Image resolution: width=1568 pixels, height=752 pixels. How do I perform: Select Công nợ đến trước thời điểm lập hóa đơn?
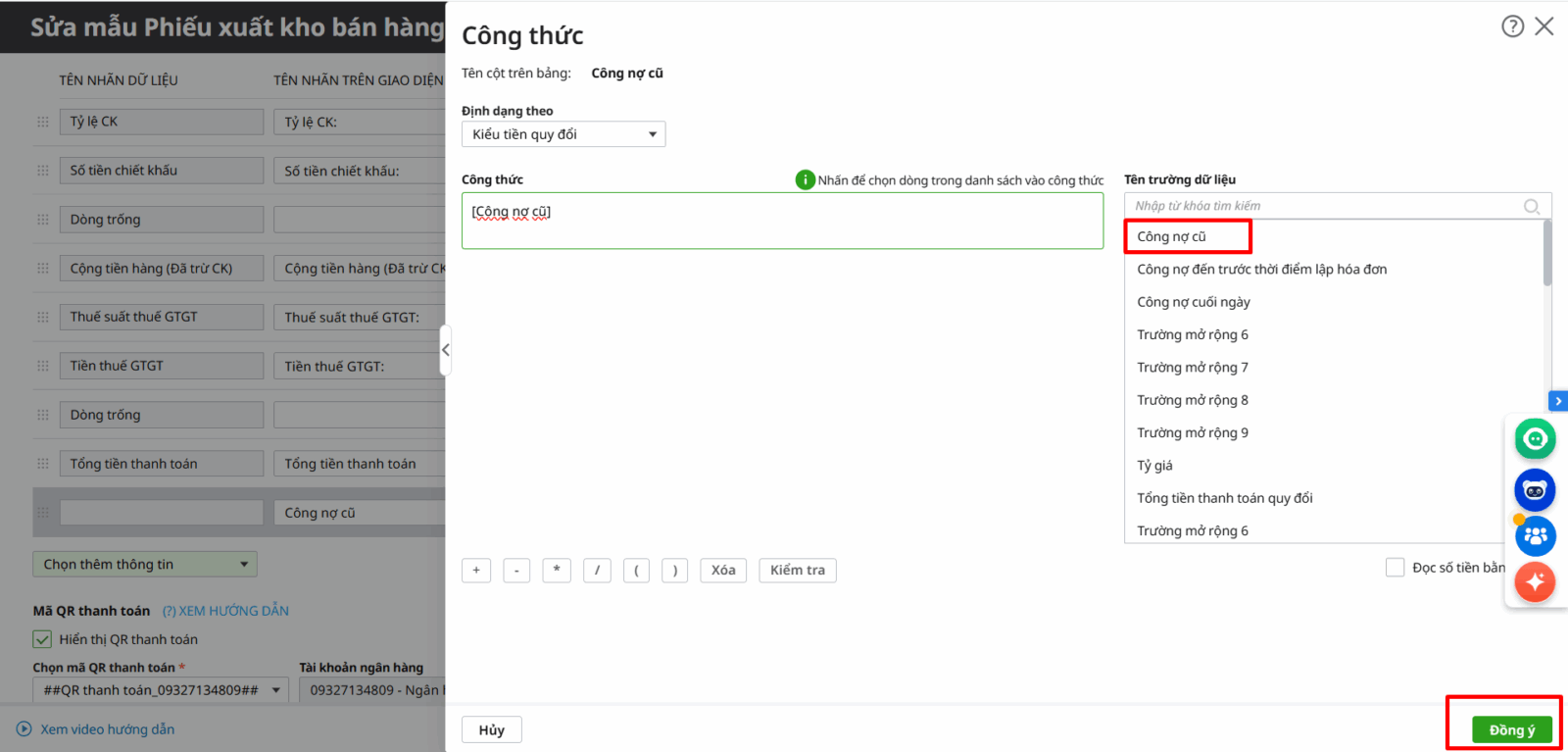click(x=1262, y=270)
